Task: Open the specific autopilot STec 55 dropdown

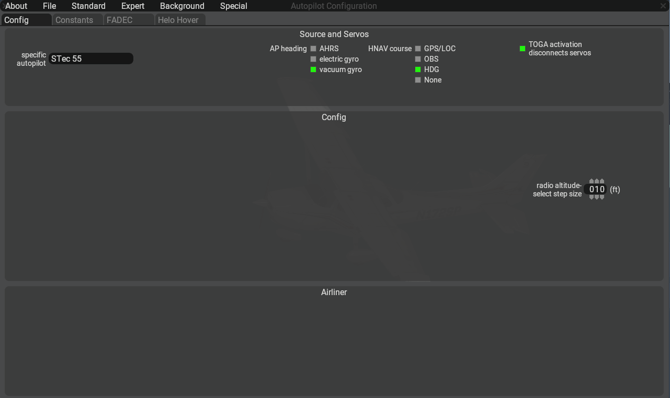Action: pyautogui.click(x=91, y=59)
